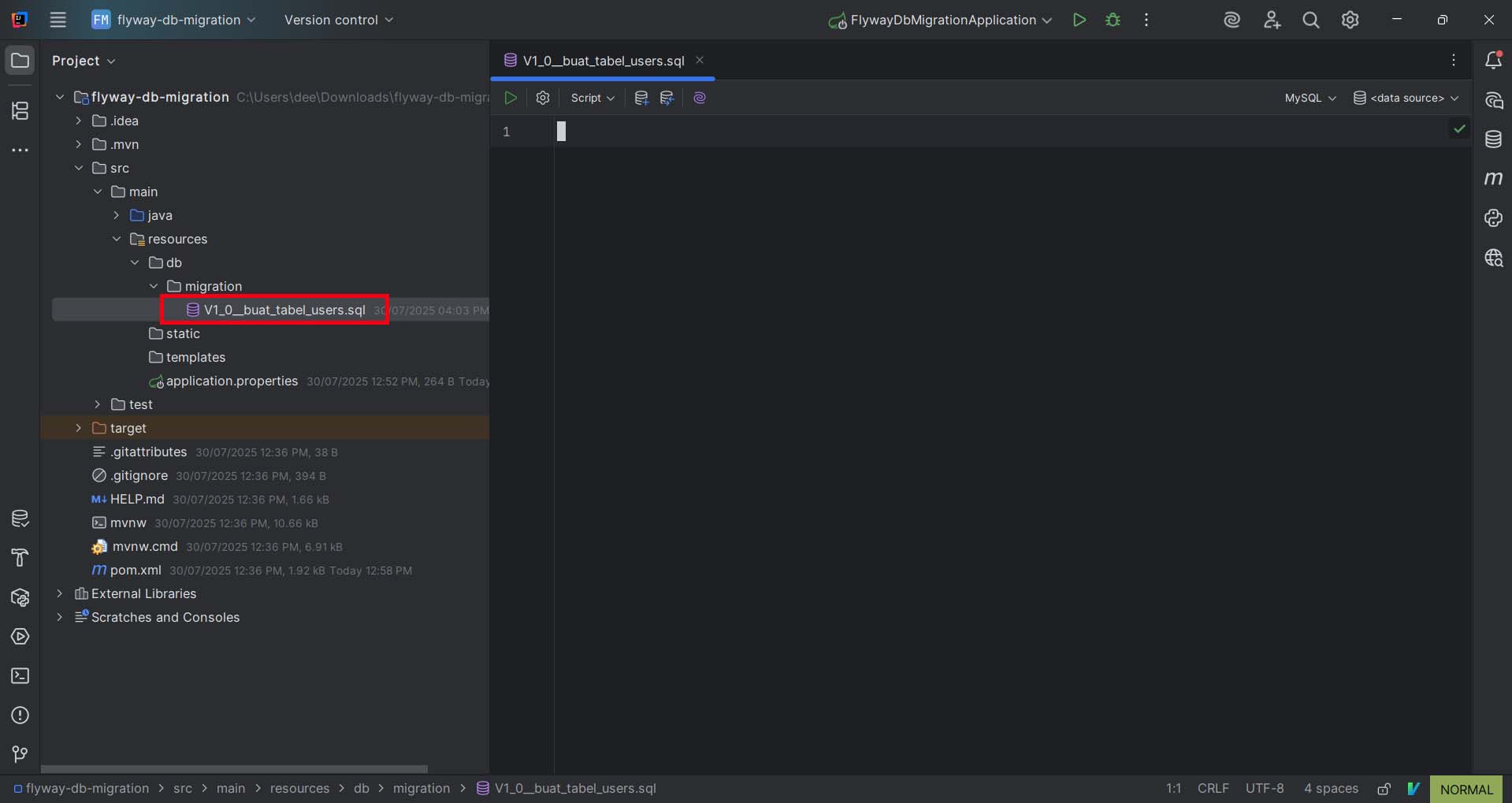Open the Database tool window on right bar
This screenshot has height=803, width=1512.
pyautogui.click(x=1493, y=139)
